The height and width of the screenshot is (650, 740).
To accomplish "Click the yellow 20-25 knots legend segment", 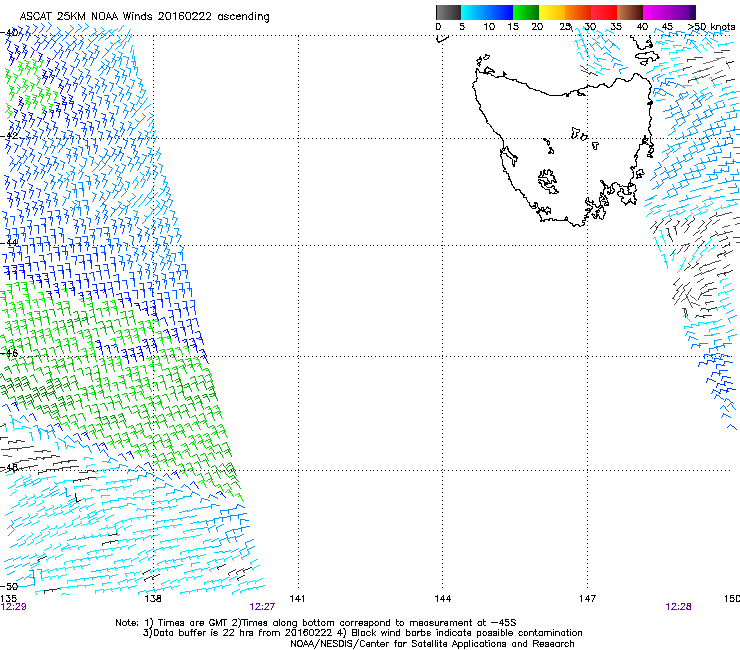I will point(552,12).
